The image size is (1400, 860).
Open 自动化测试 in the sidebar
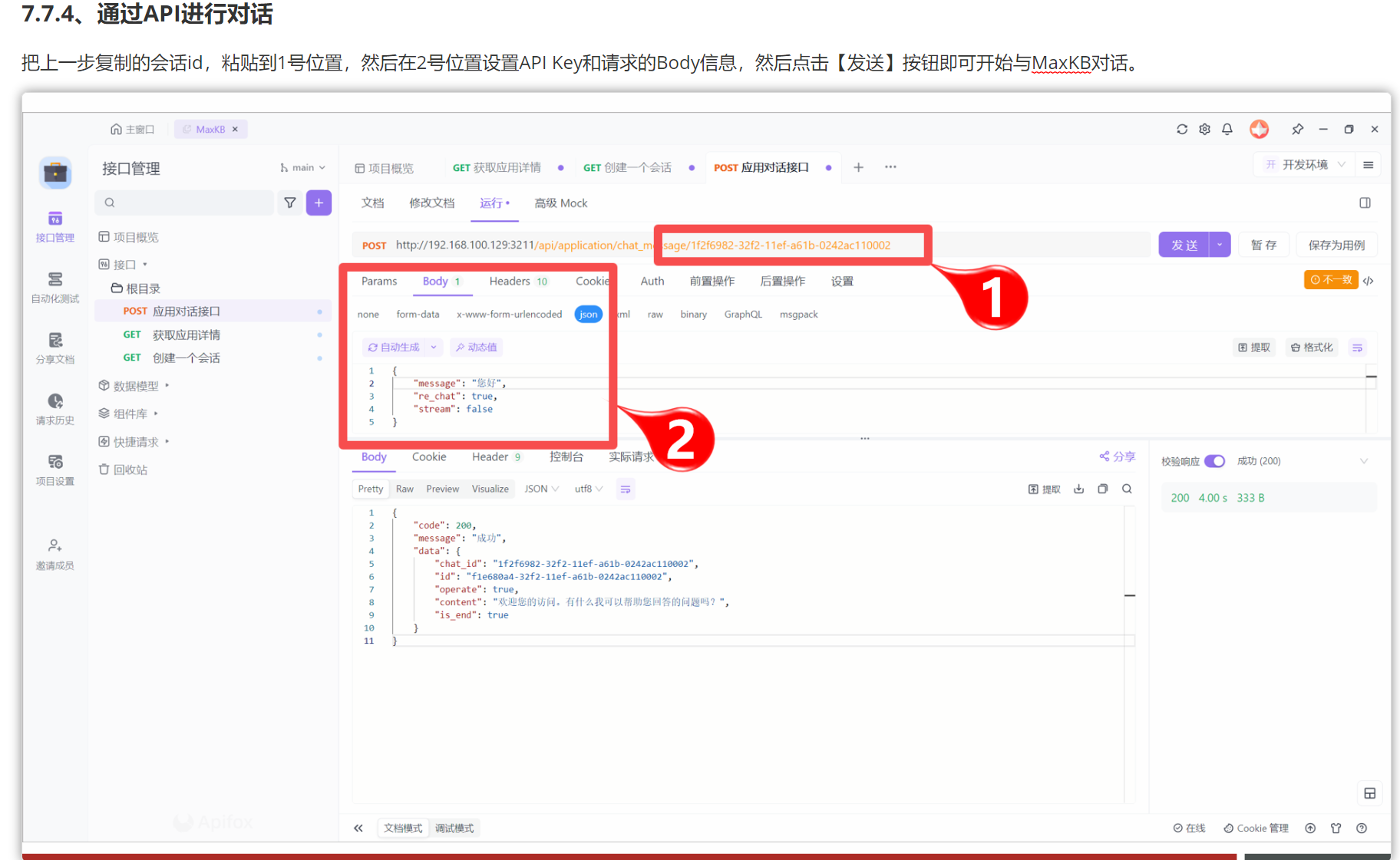tap(54, 287)
